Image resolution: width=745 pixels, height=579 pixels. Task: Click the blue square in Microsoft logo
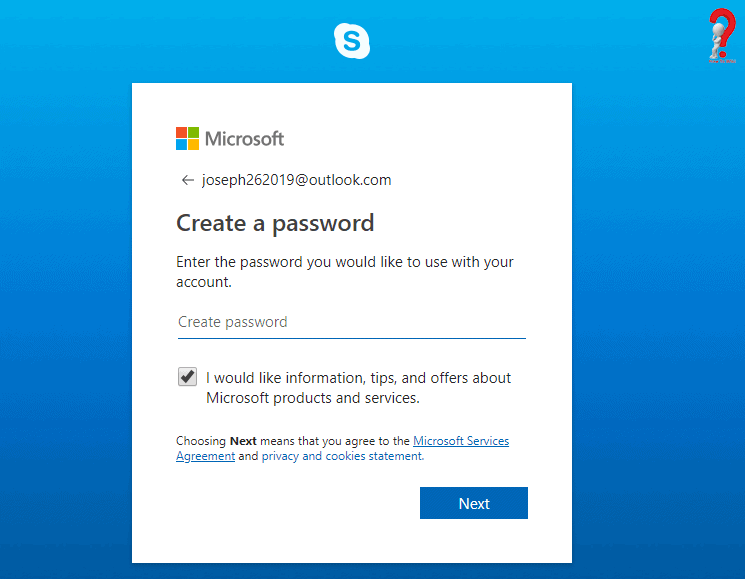point(181,144)
